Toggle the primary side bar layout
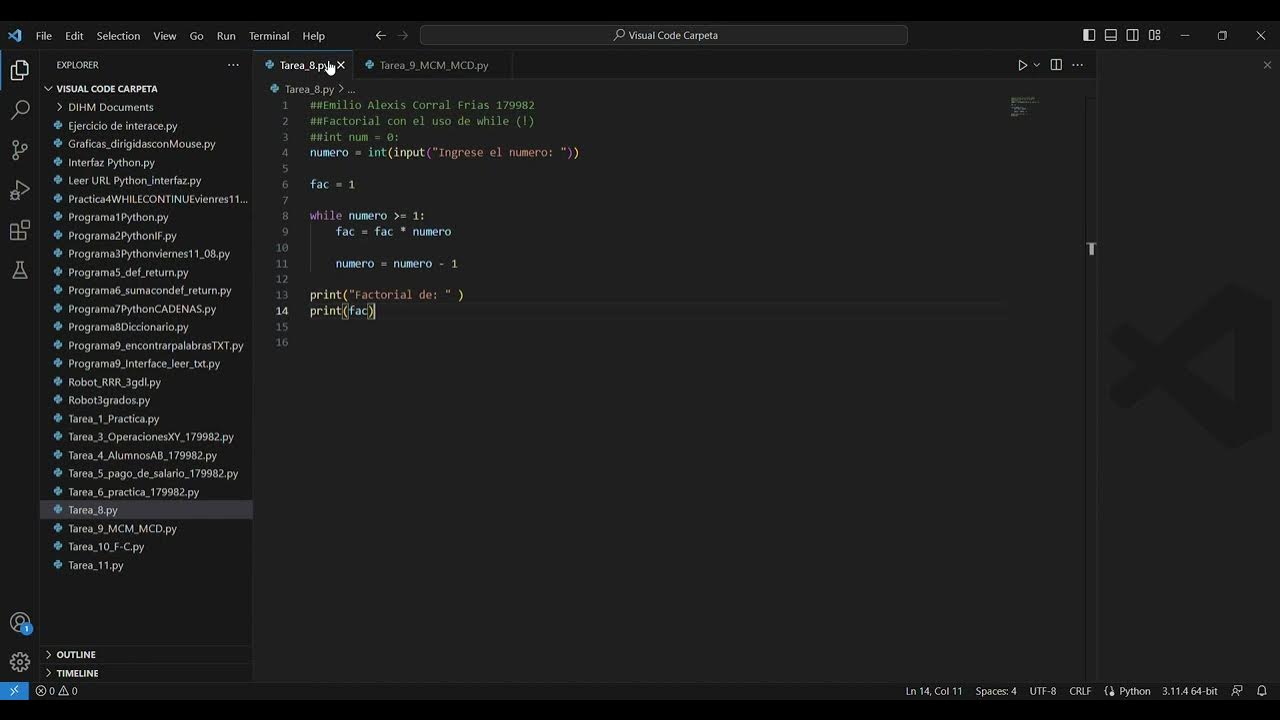Viewport: 1280px width, 720px height. pos(1089,35)
